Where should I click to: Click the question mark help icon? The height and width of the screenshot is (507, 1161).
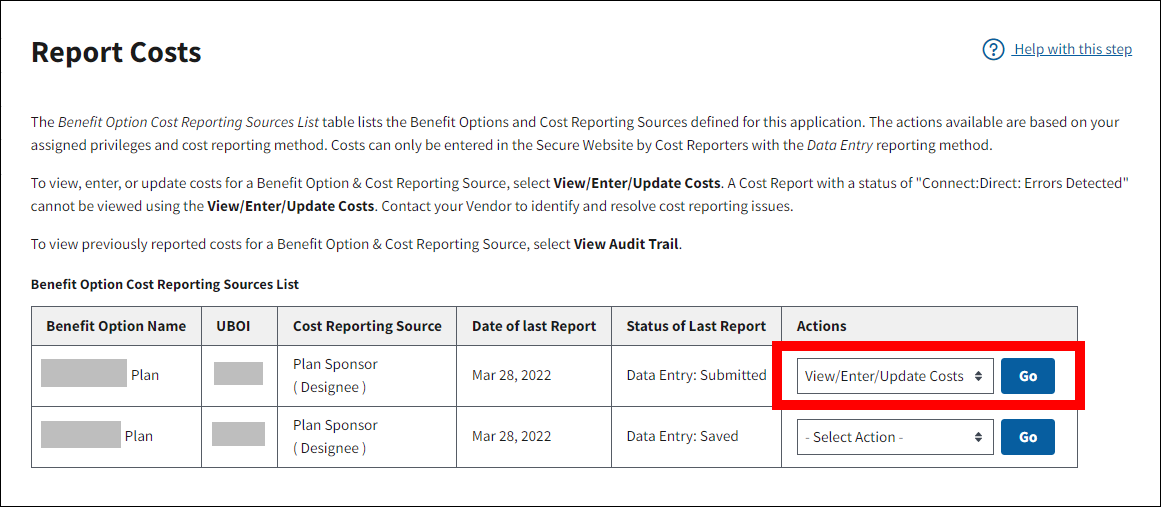tap(992, 50)
